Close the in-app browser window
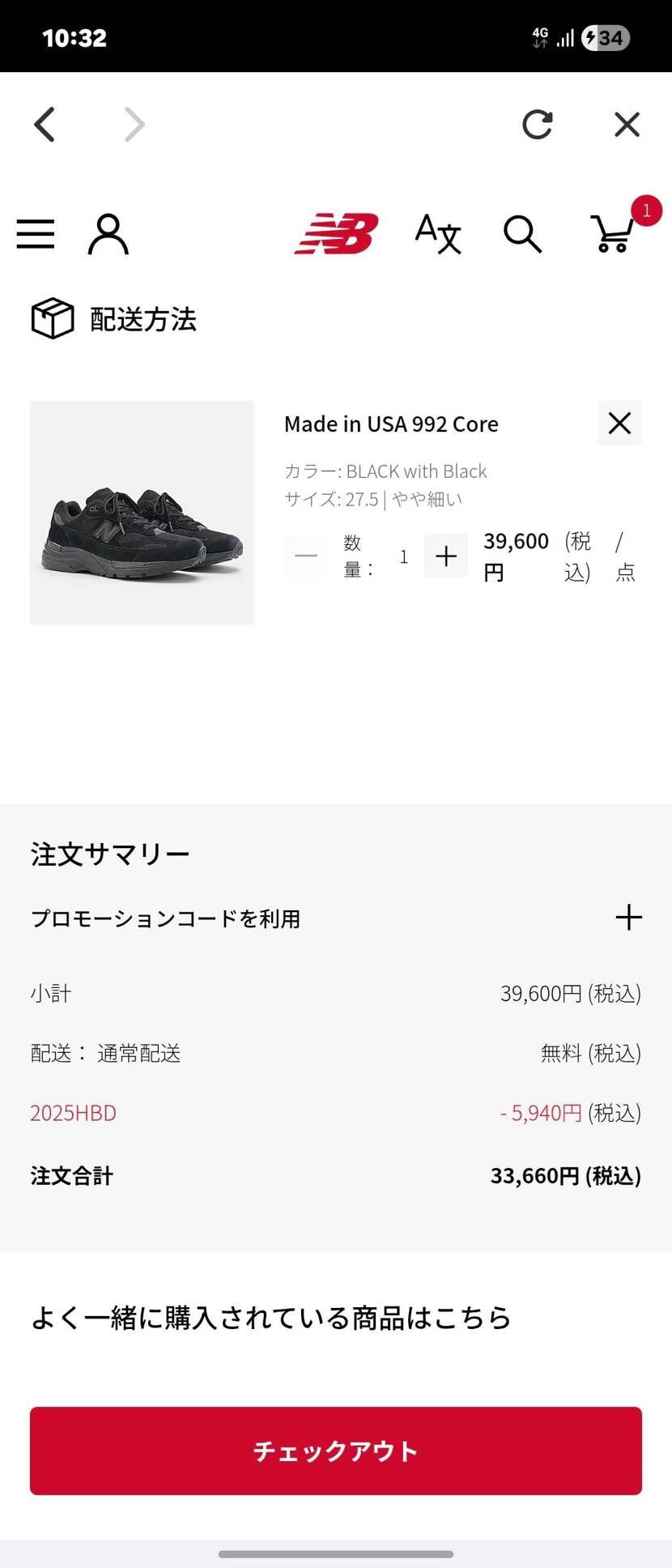 pos(627,125)
